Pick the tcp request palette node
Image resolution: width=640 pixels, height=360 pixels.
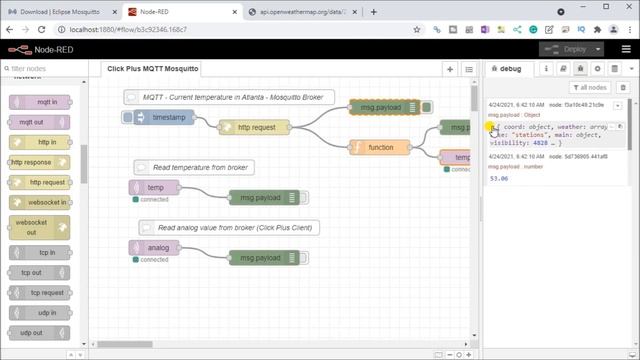(x=39, y=293)
